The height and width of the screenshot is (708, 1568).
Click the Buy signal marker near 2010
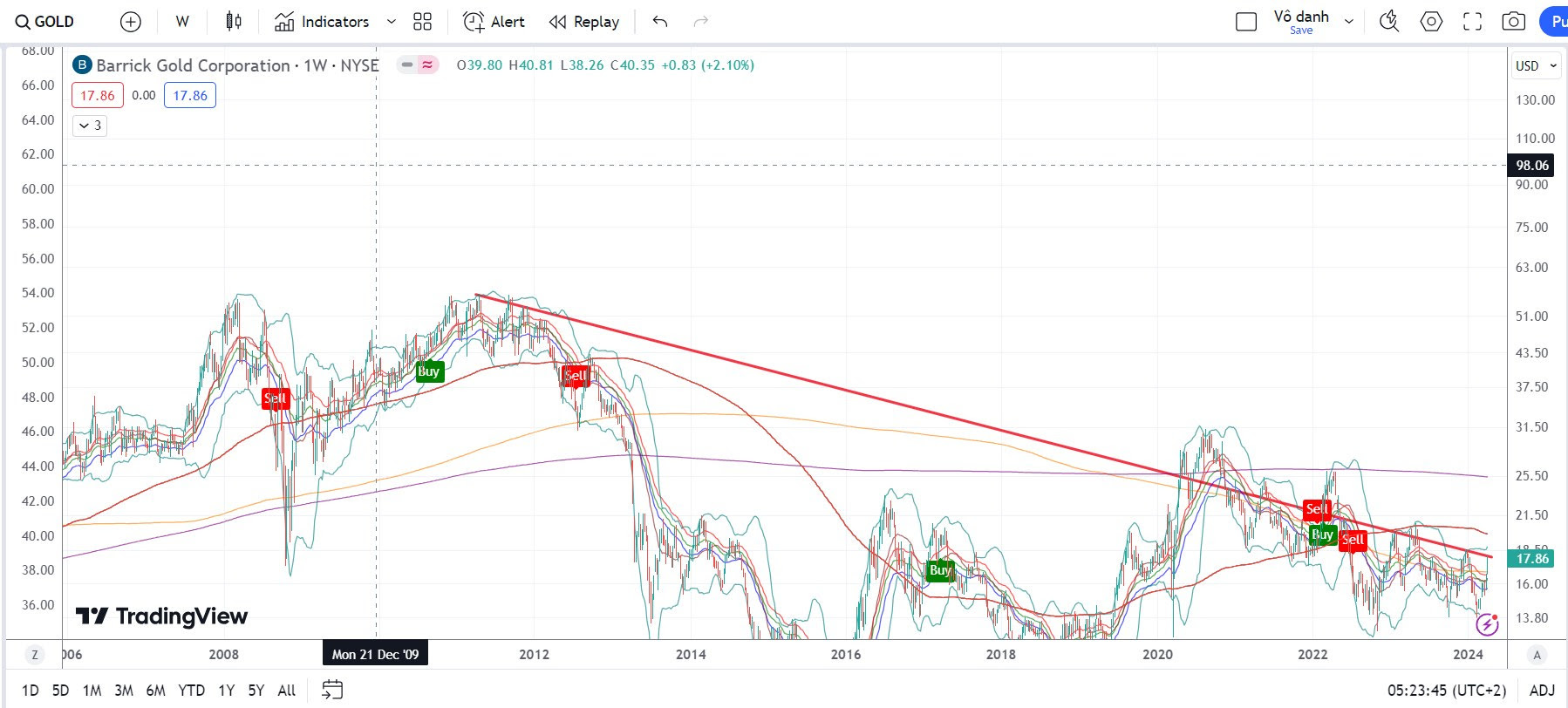point(429,371)
